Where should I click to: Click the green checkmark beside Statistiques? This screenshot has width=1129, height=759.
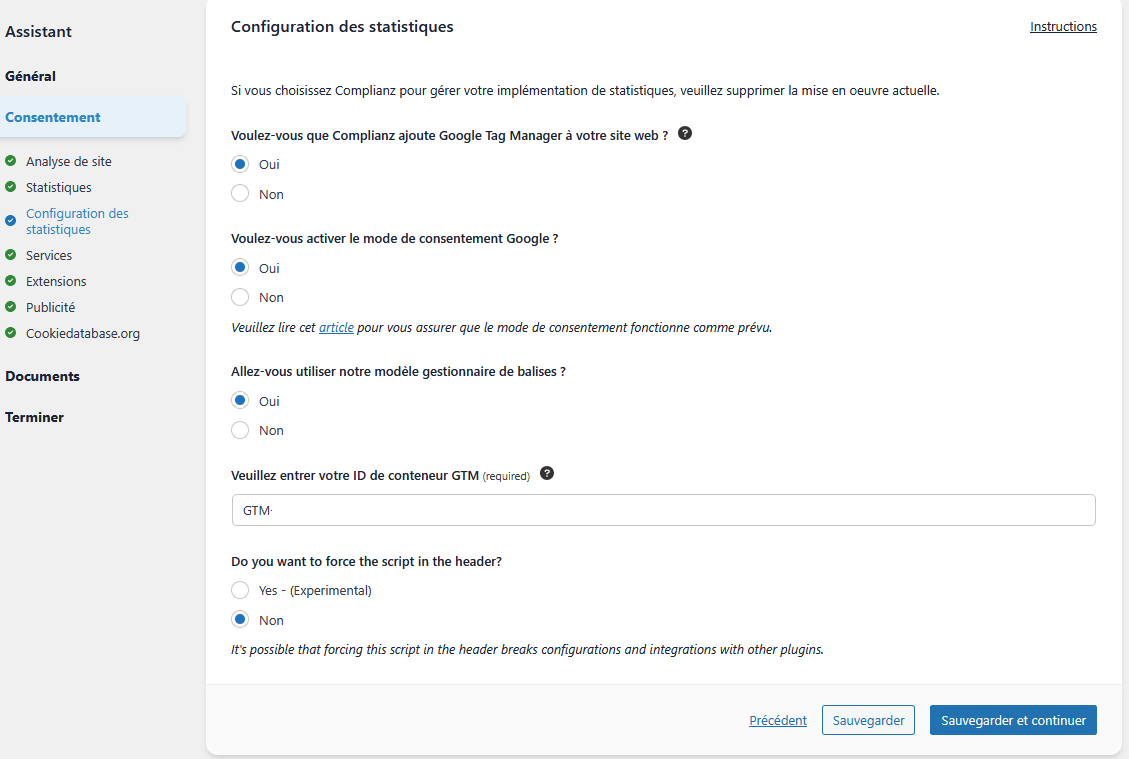(12, 187)
